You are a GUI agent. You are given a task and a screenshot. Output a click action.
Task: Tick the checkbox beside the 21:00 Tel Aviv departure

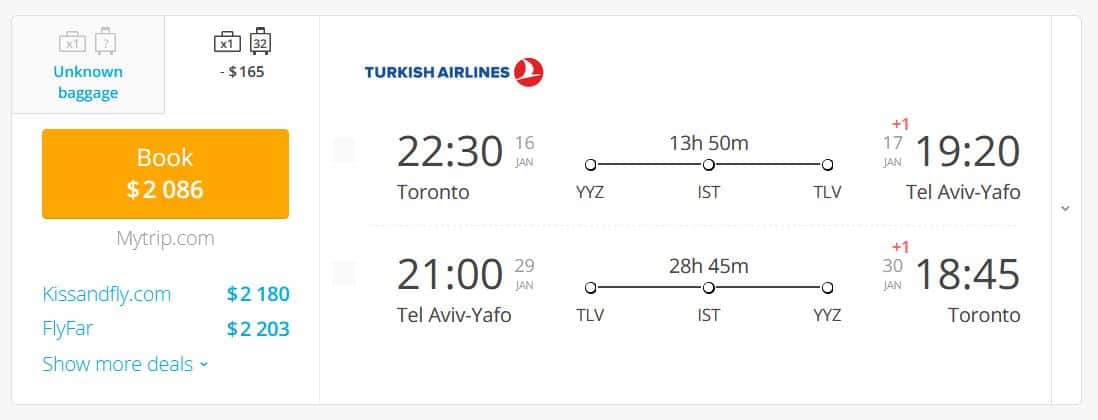(x=344, y=273)
